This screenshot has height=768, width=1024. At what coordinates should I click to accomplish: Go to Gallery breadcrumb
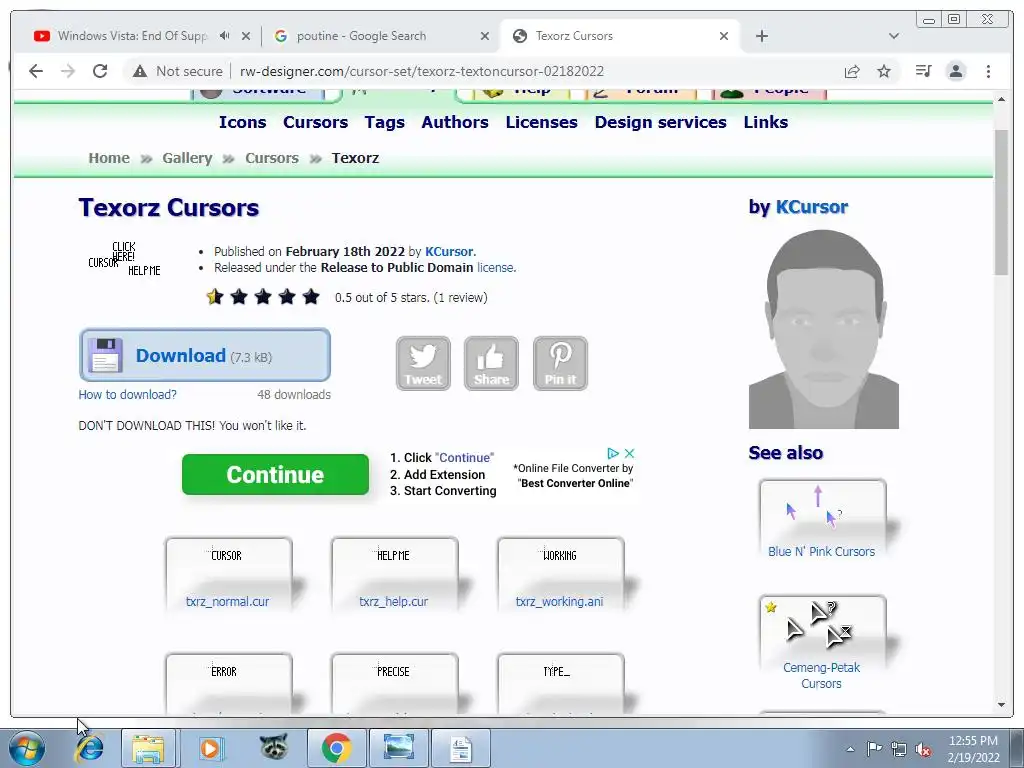point(187,158)
